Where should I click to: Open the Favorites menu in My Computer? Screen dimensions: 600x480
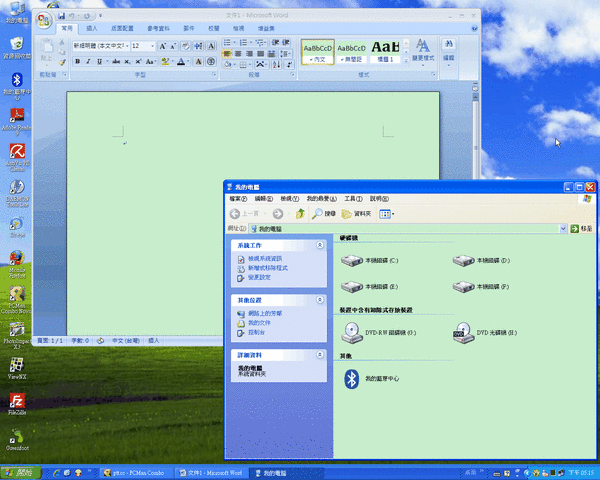point(322,199)
